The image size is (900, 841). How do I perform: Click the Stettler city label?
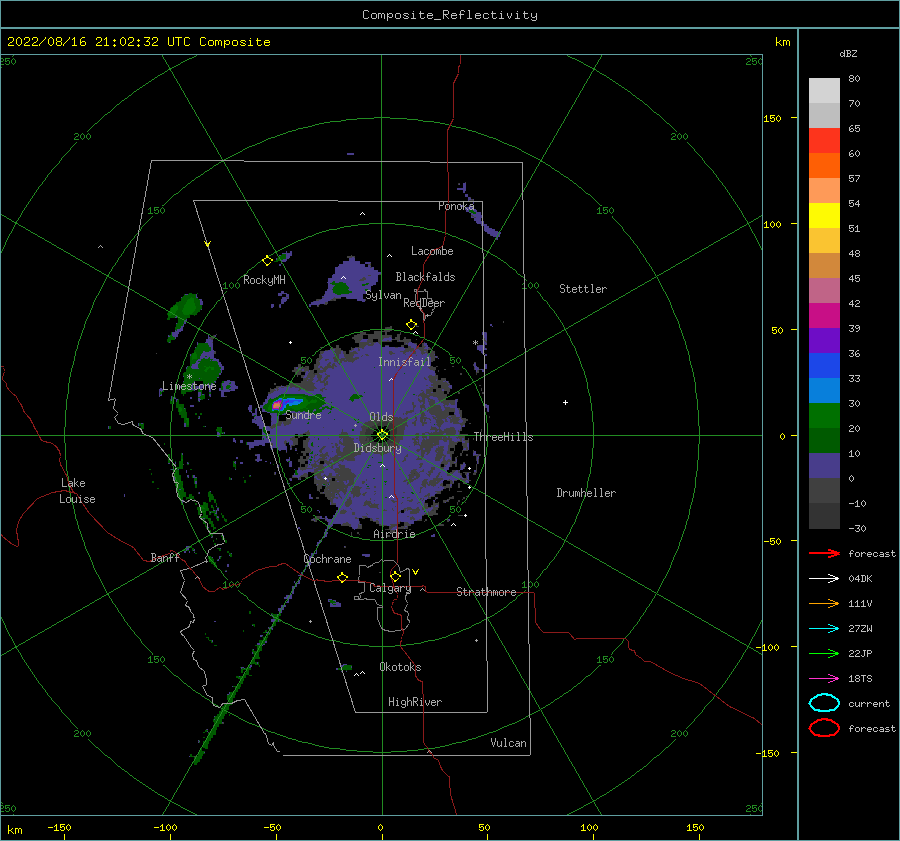point(583,289)
